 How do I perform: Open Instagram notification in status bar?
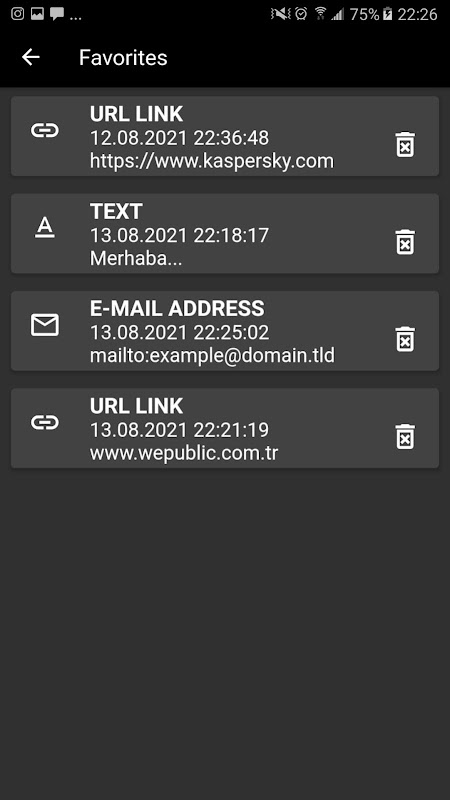17,14
